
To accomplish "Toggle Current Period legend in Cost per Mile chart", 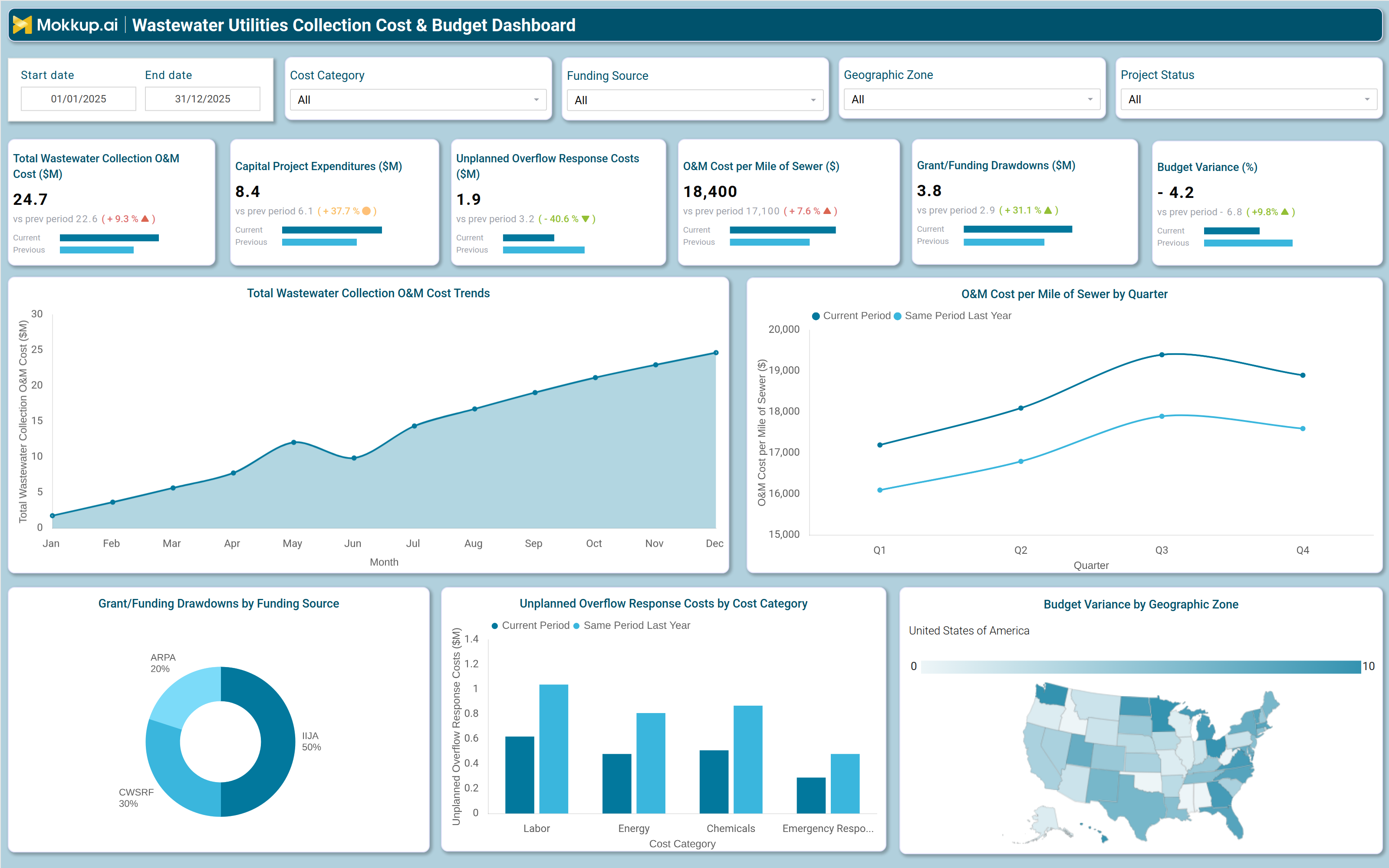I will [x=851, y=316].
